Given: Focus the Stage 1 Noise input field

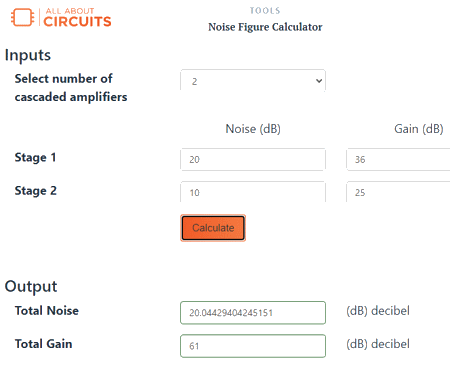Looking at the screenshot, I should click(253, 159).
